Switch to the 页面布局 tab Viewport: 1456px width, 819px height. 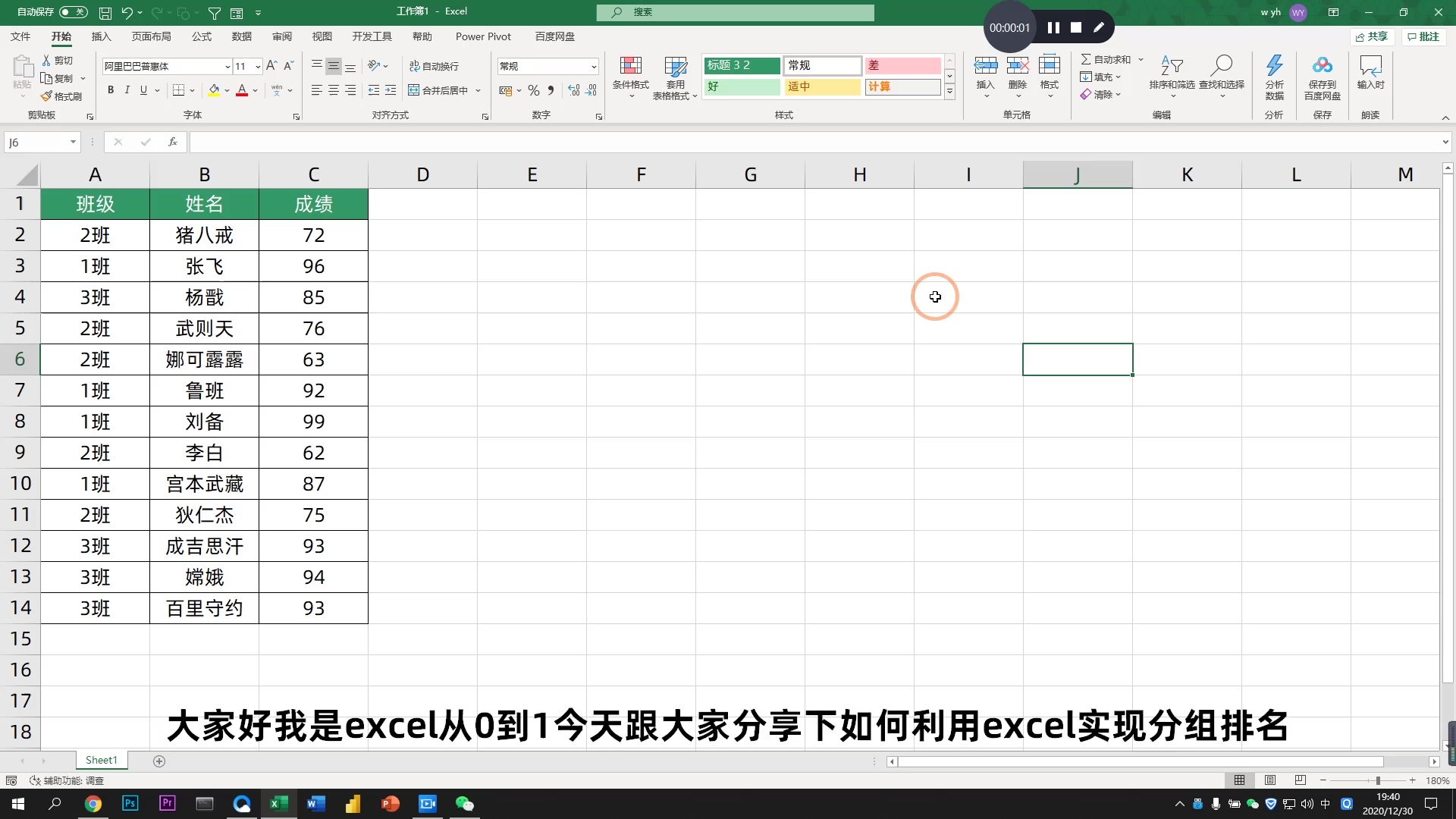tap(151, 36)
